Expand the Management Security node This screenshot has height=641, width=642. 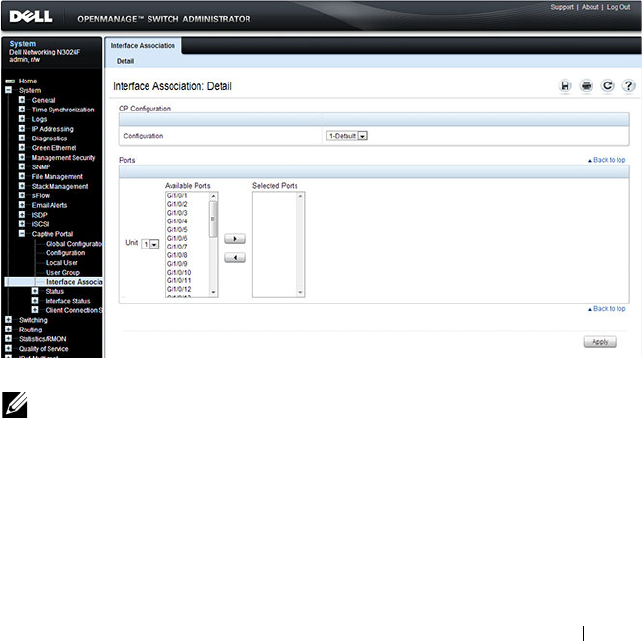(22, 157)
